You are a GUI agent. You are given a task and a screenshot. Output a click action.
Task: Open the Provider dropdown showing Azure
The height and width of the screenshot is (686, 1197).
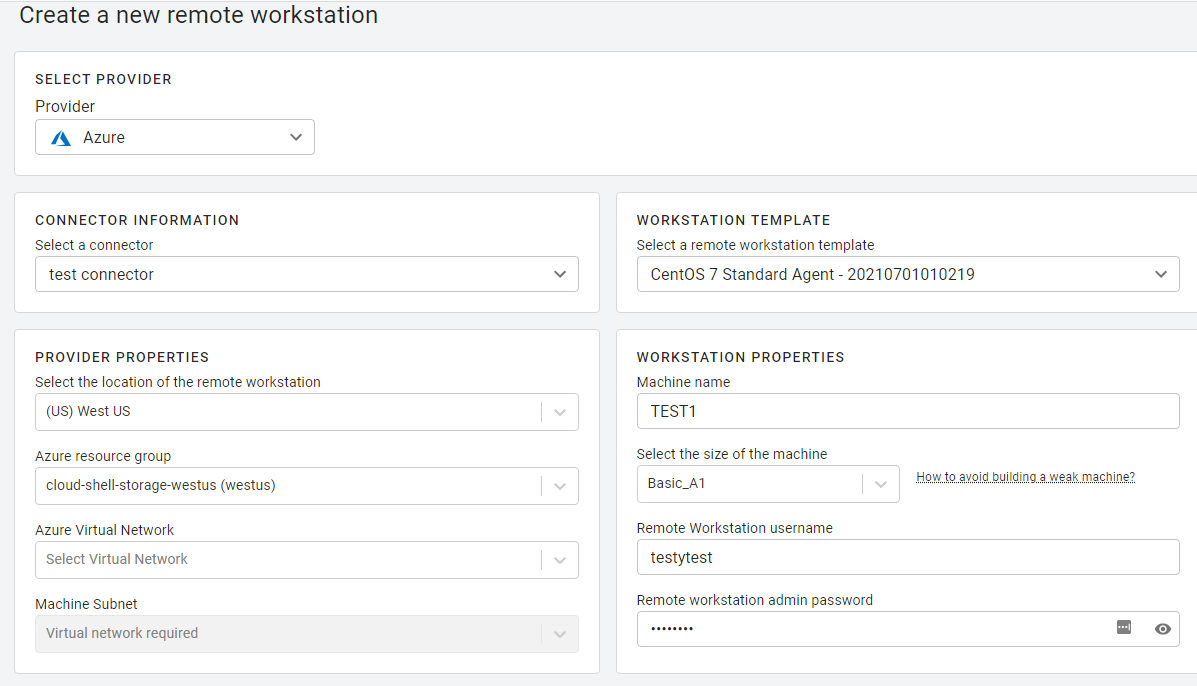coord(175,137)
